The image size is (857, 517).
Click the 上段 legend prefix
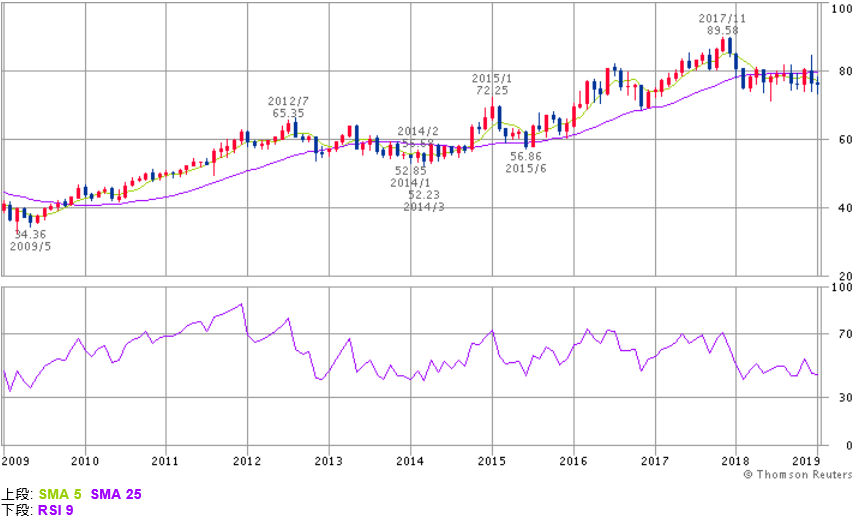coord(17,494)
